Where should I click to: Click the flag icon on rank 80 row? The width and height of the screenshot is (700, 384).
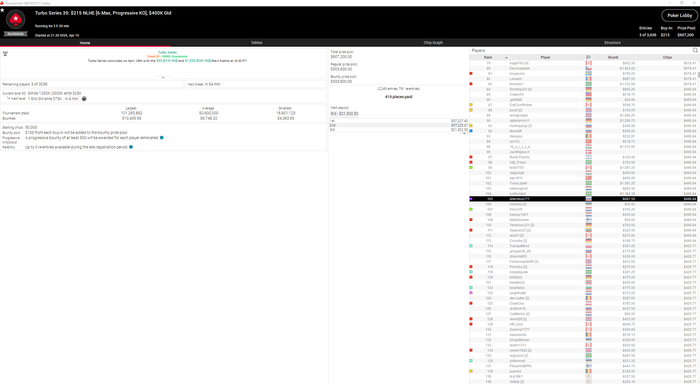click(x=588, y=68)
